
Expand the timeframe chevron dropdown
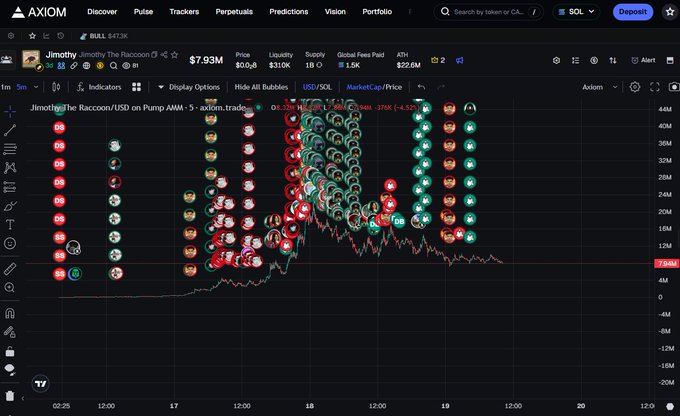(x=36, y=87)
